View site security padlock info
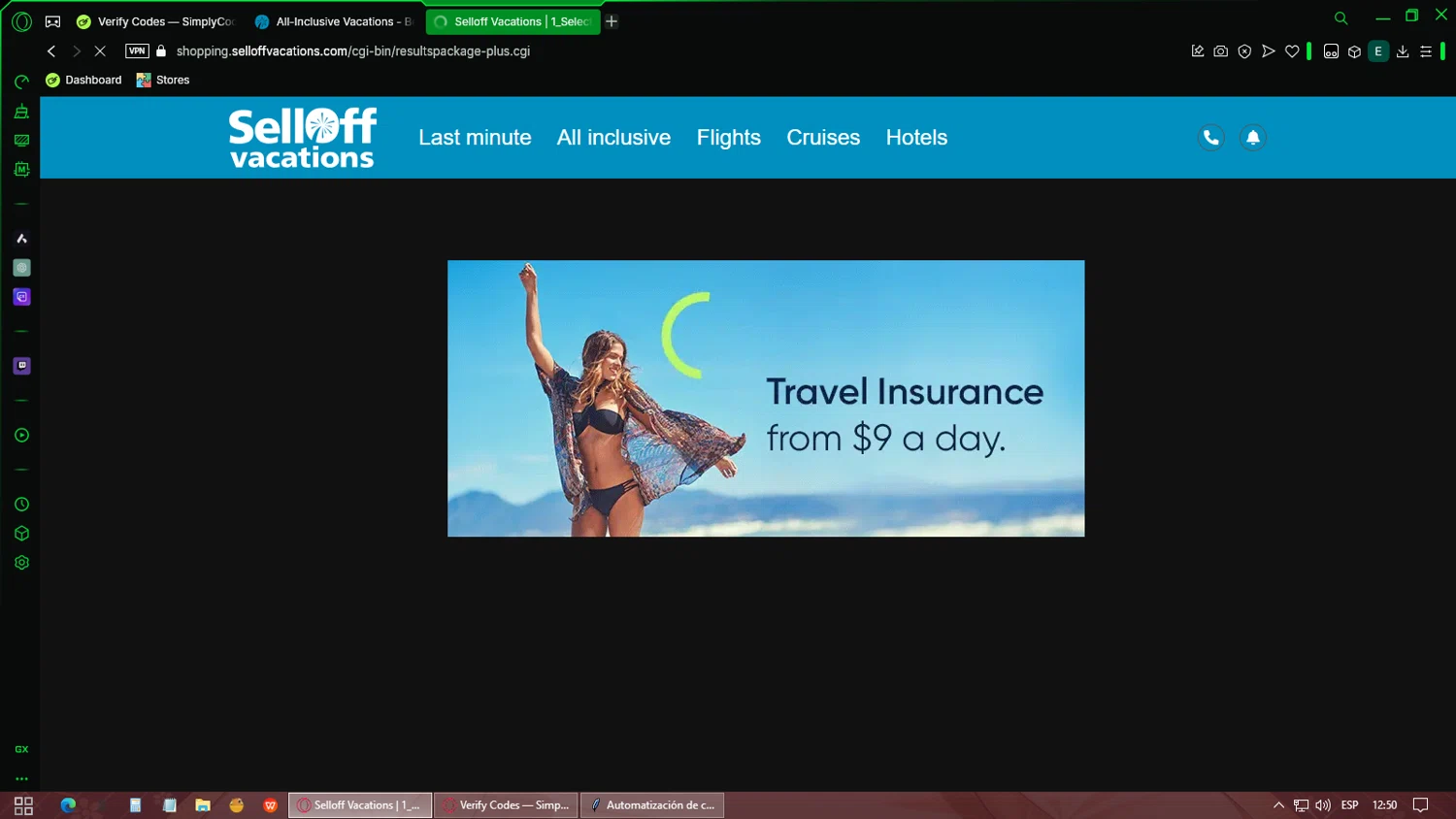This screenshot has height=819, width=1456. (161, 51)
